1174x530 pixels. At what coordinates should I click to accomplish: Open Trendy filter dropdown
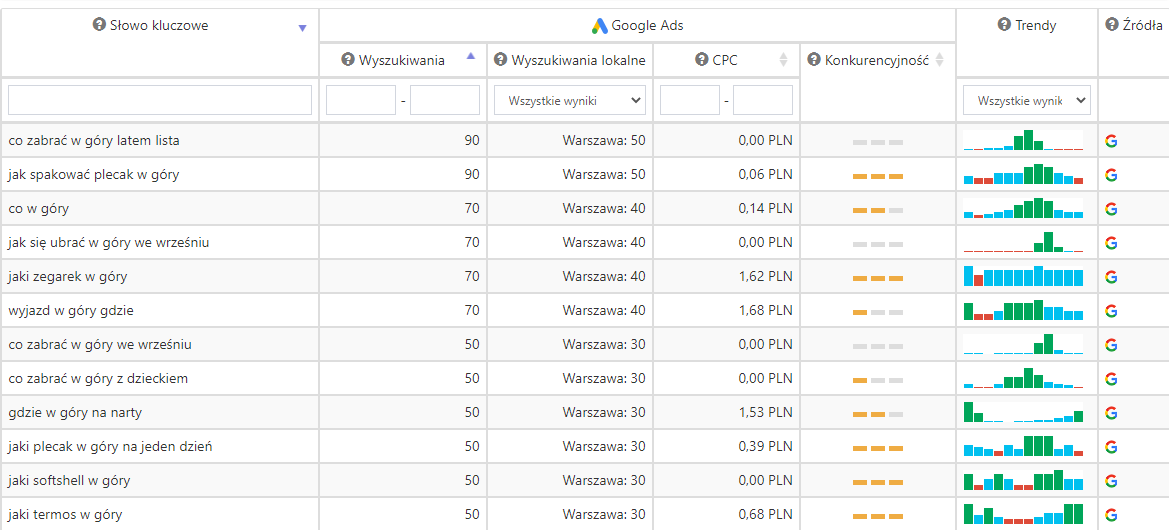1027,100
